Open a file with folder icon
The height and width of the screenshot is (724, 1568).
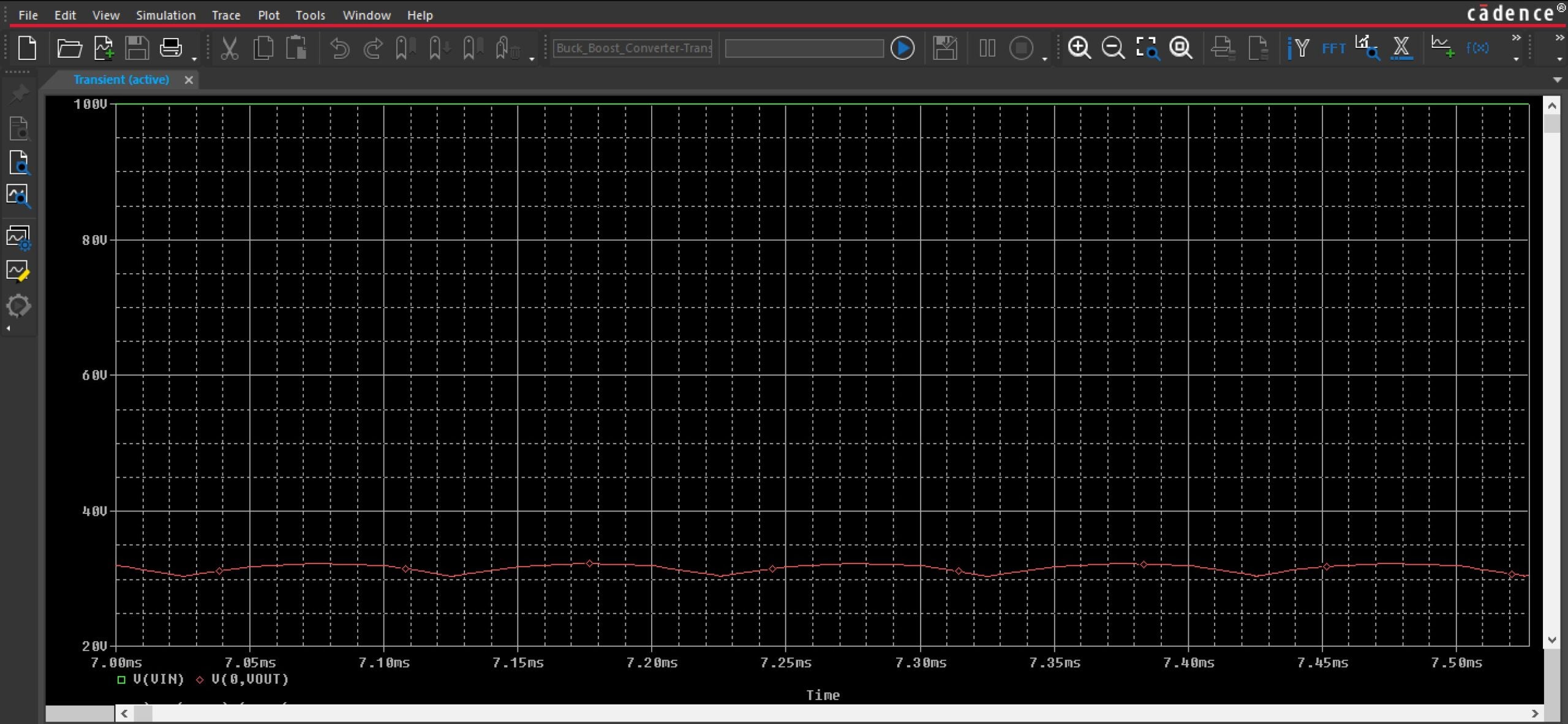click(69, 48)
